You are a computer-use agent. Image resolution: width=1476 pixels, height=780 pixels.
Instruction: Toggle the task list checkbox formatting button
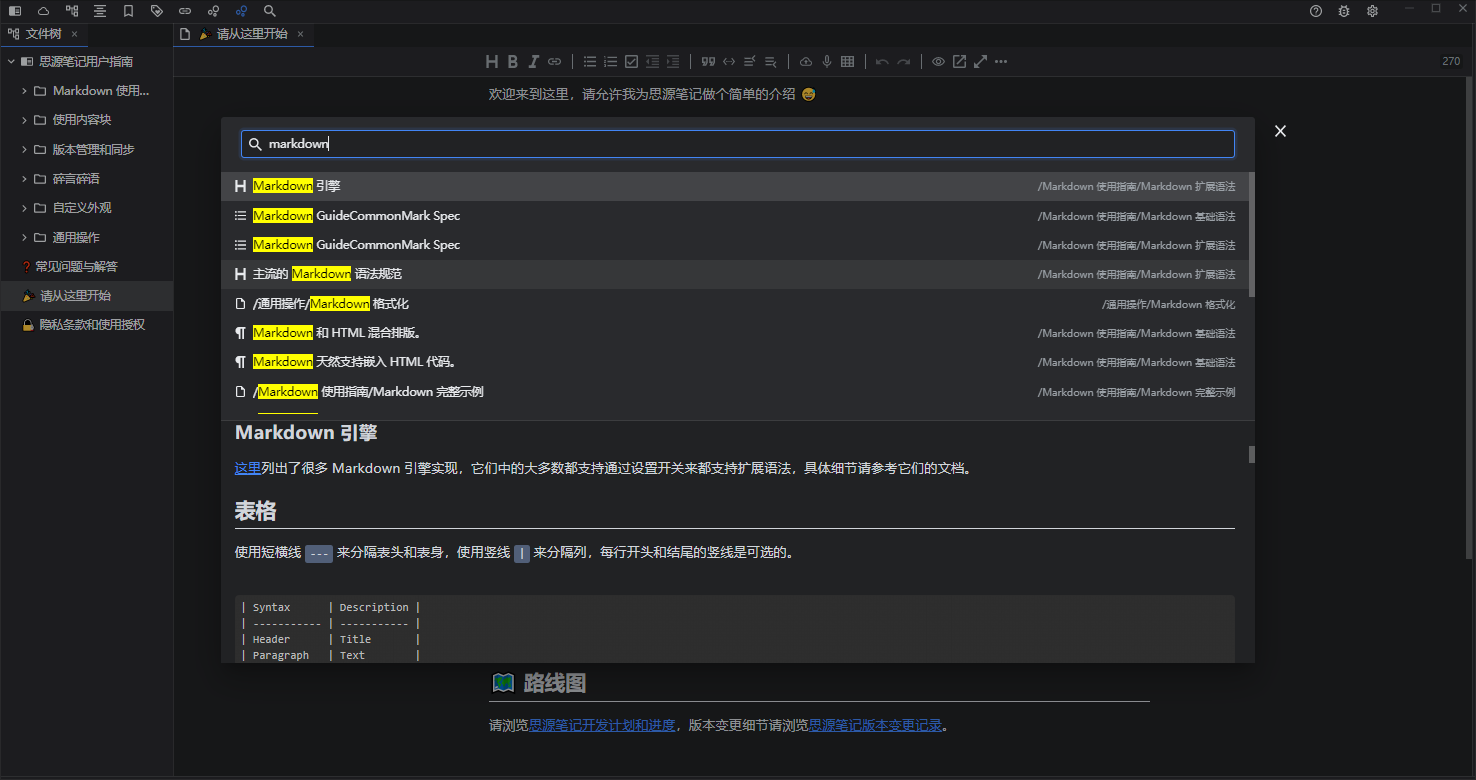[x=631, y=62]
